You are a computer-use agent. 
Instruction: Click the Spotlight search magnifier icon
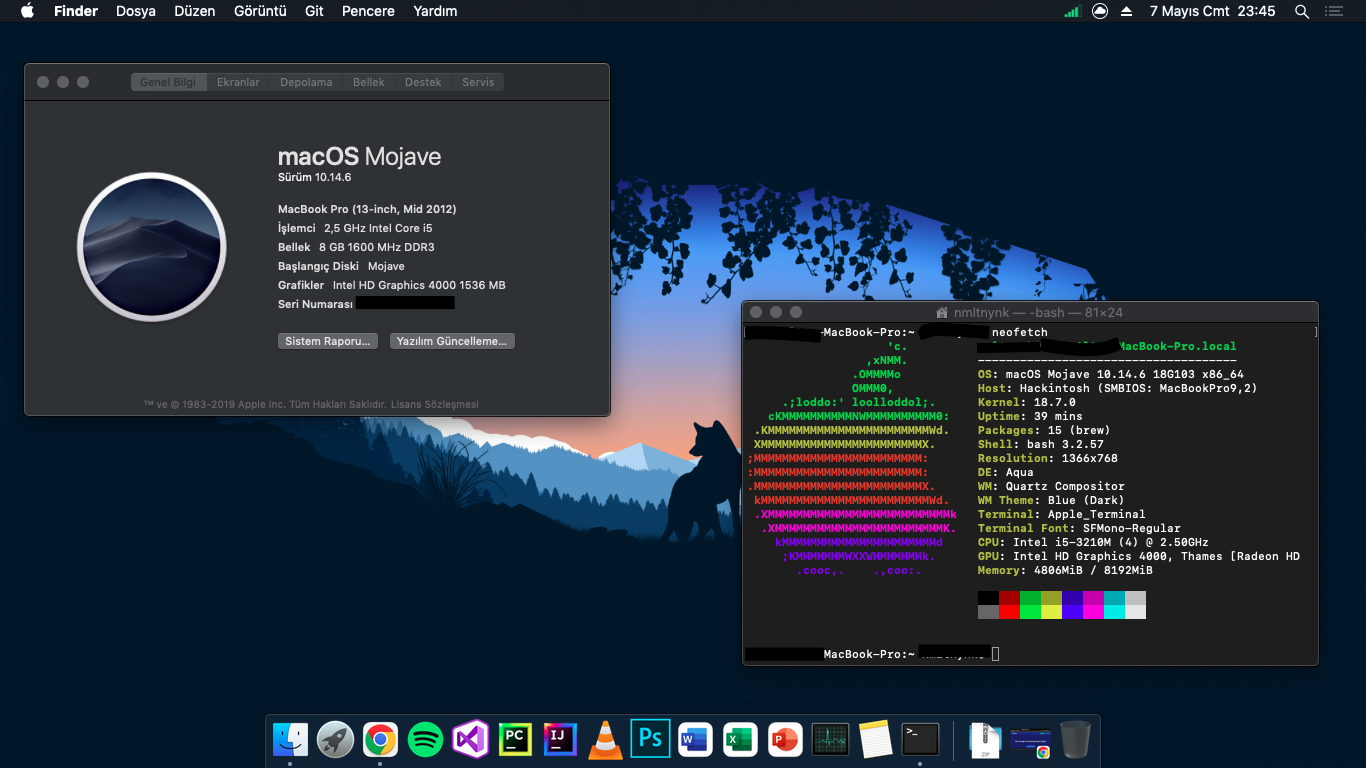pos(1302,11)
